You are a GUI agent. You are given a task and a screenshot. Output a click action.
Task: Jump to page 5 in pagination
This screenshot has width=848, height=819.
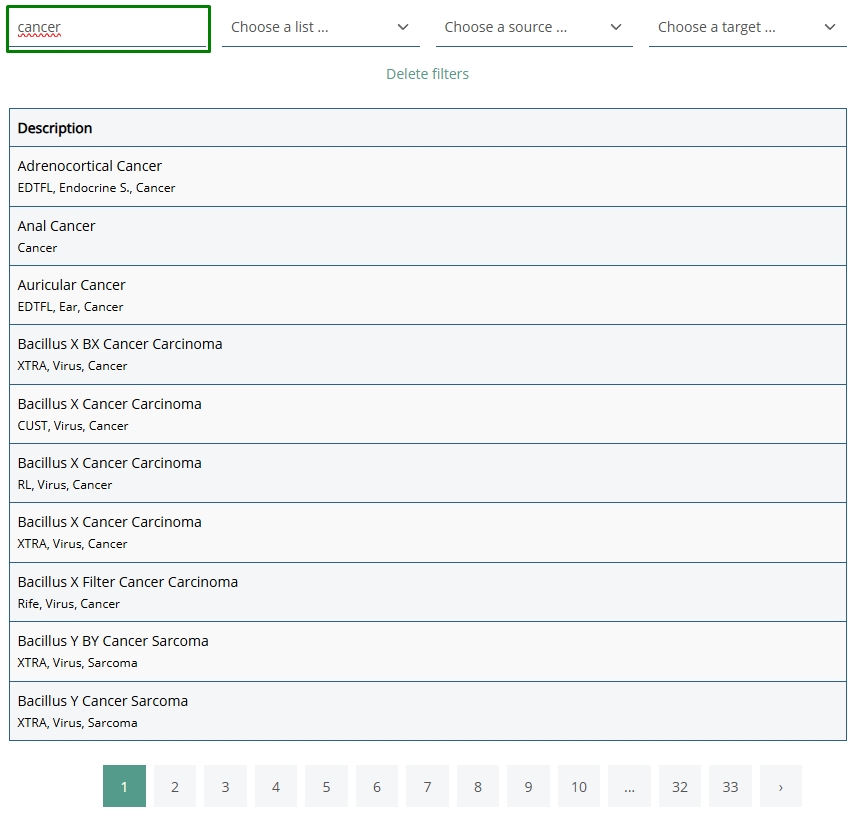pos(326,787)
